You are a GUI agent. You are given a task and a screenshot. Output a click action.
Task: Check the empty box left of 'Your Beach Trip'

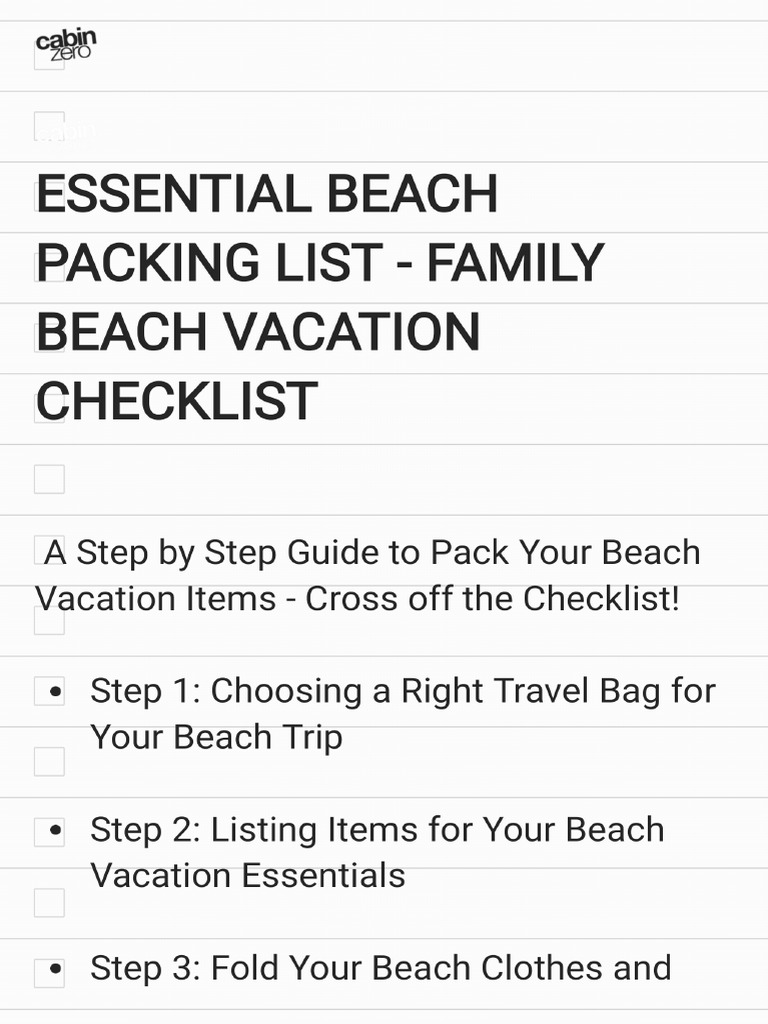click(x=49, y=762)
